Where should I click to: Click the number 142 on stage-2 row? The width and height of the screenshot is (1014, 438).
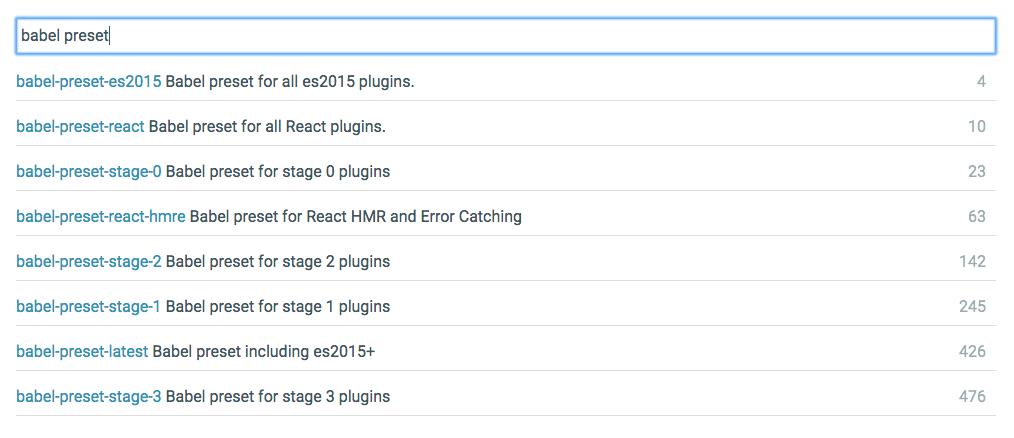[972, 261]
